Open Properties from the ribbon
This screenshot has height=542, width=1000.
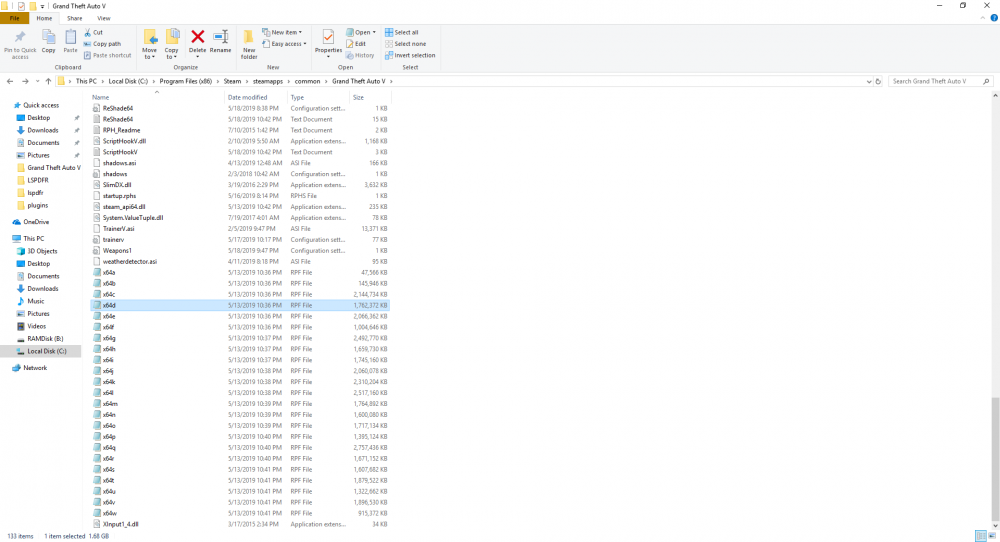pyautogui.click(x=328, y=42)
